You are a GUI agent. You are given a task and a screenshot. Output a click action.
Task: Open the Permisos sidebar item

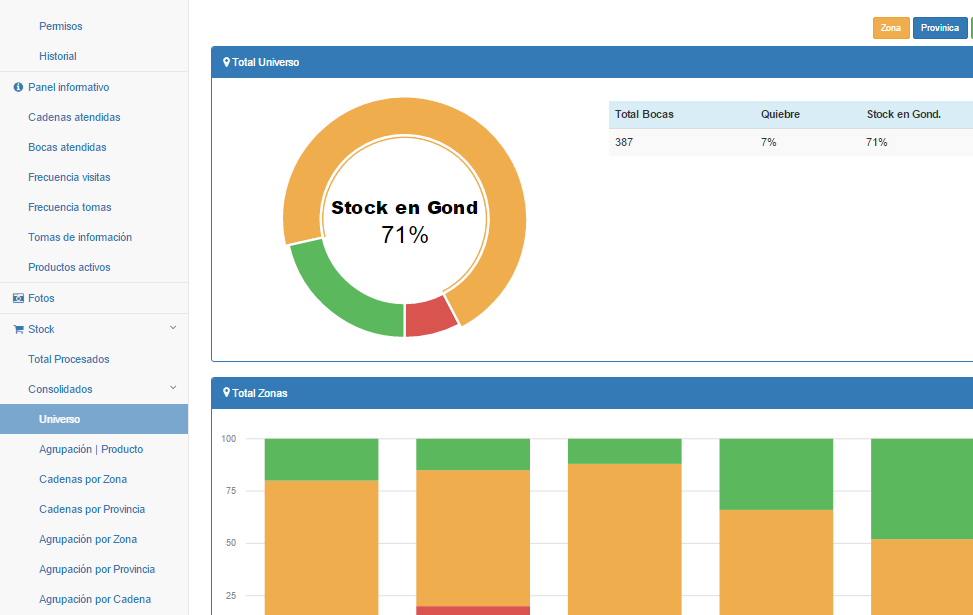60,26
